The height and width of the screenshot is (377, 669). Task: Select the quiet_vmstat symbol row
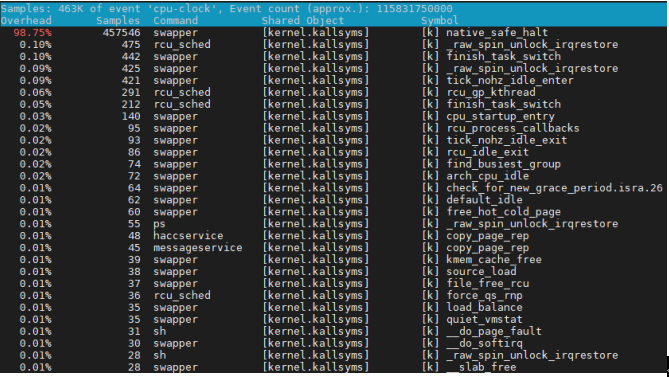point(334,319)
